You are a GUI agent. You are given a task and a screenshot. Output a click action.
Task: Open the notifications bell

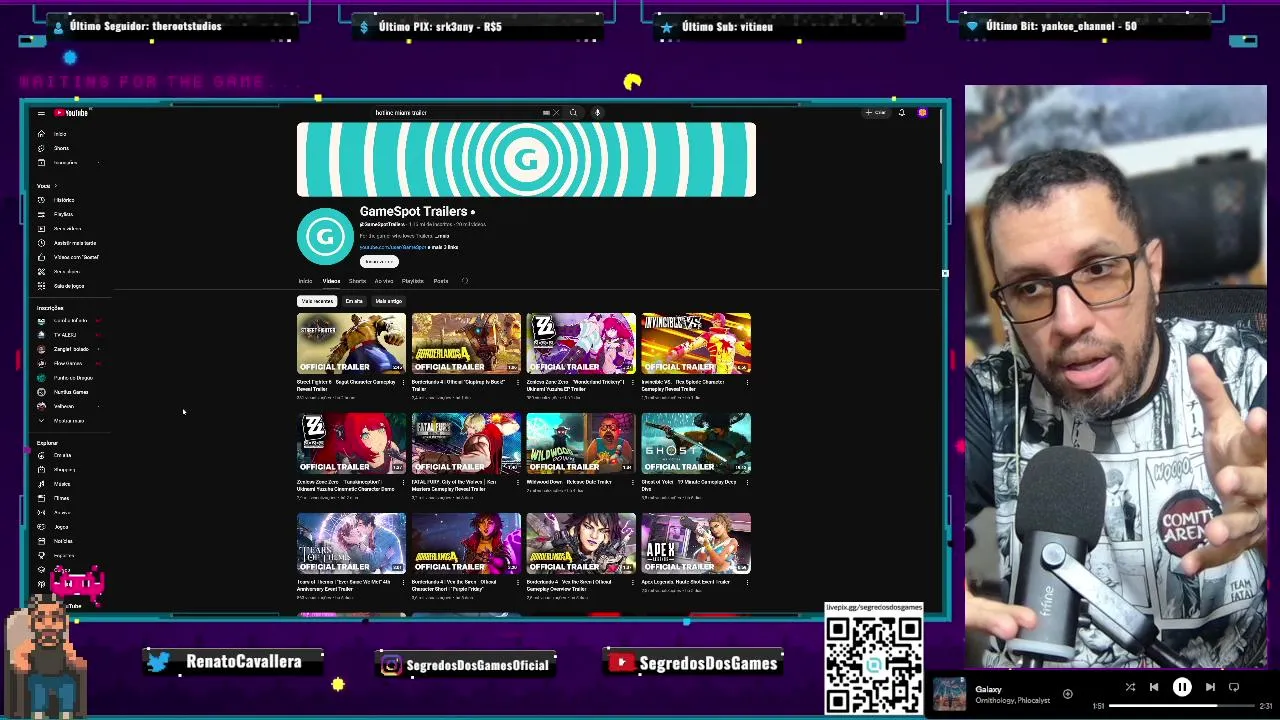click(x=901, y=113)
